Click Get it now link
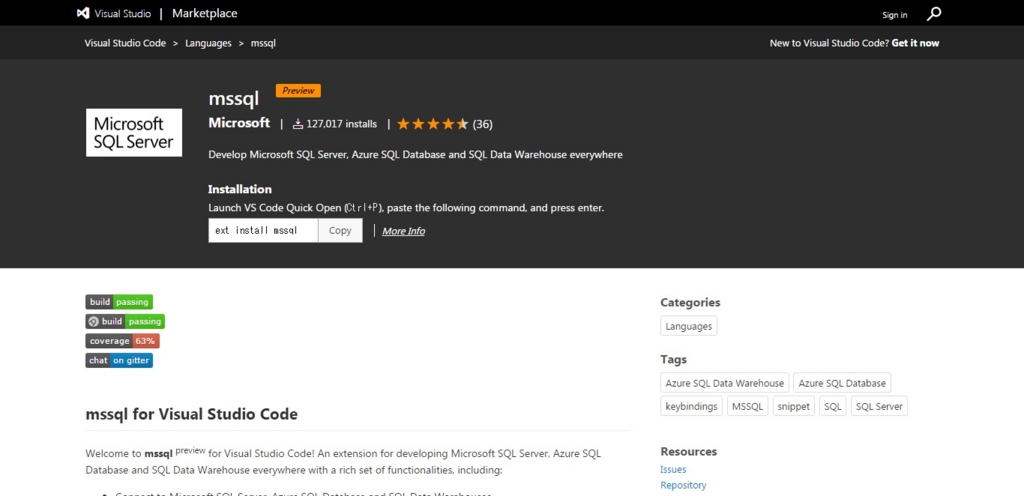1024x496 pixels. click(915, 43)
